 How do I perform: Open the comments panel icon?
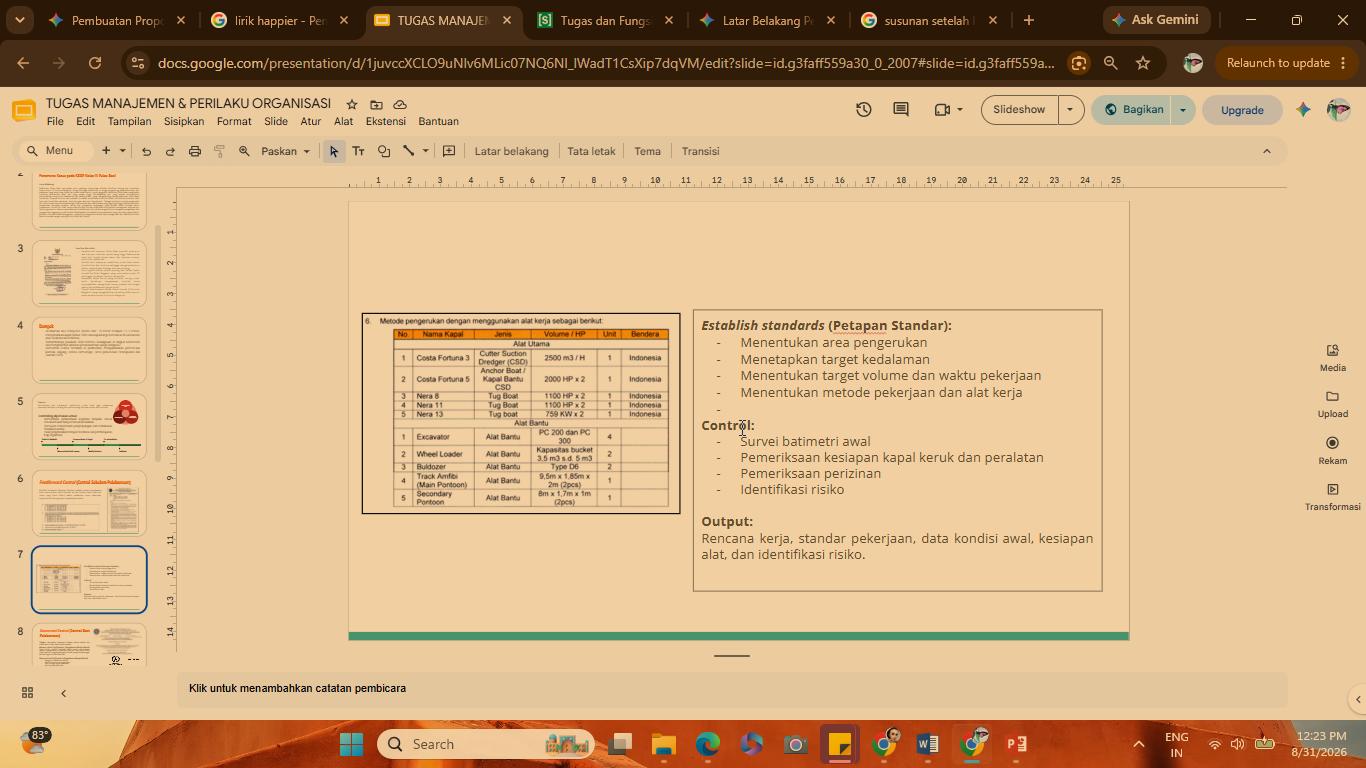901,109
